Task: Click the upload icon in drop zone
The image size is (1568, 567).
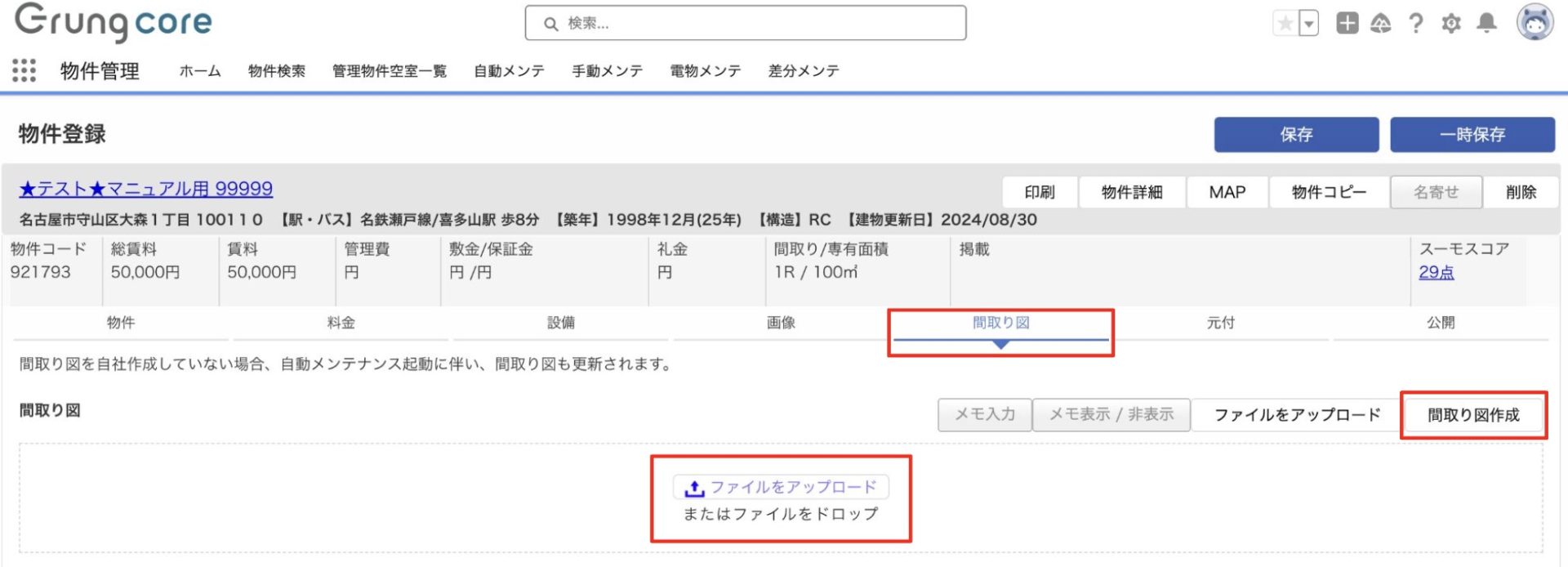Action: (x=694, y=488)
